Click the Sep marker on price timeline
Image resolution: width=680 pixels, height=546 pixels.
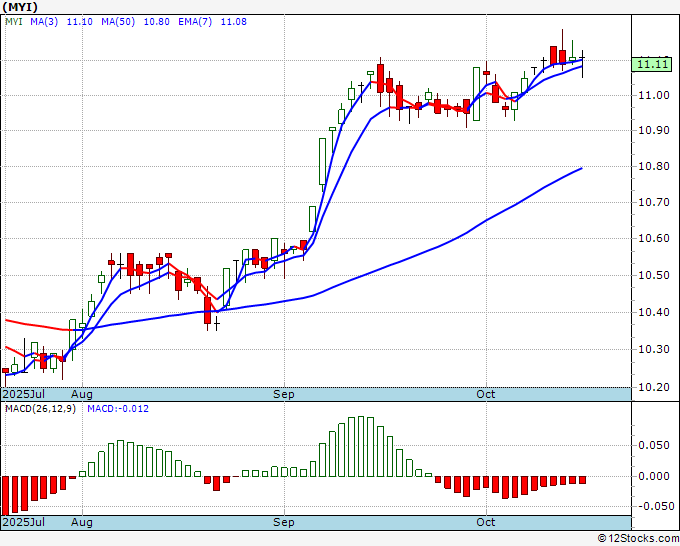[x=284, y=394]
